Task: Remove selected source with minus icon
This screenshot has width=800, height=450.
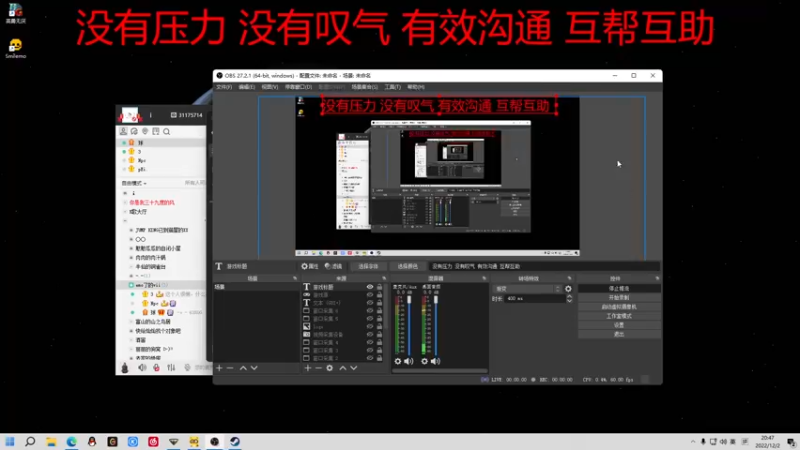Action: coord(318,368)
